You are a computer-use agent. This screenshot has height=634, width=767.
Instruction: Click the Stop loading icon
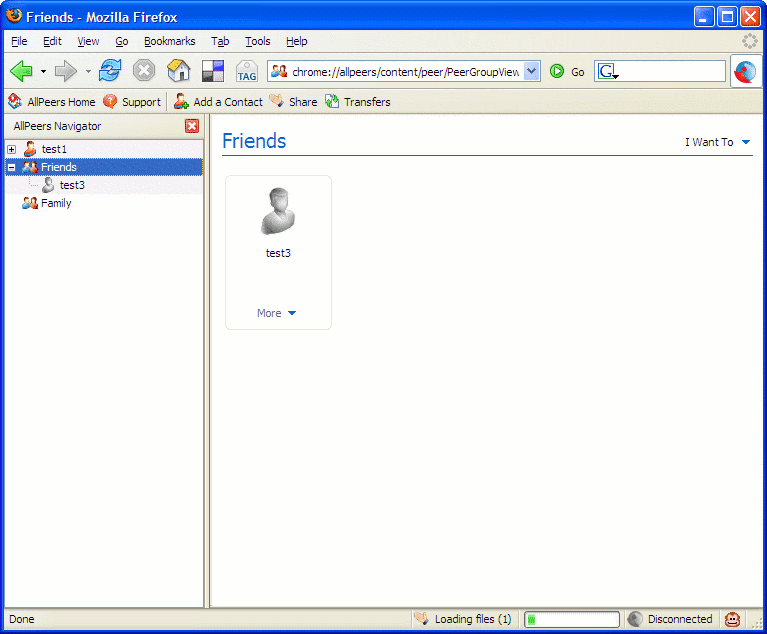[x=144, y=71]
